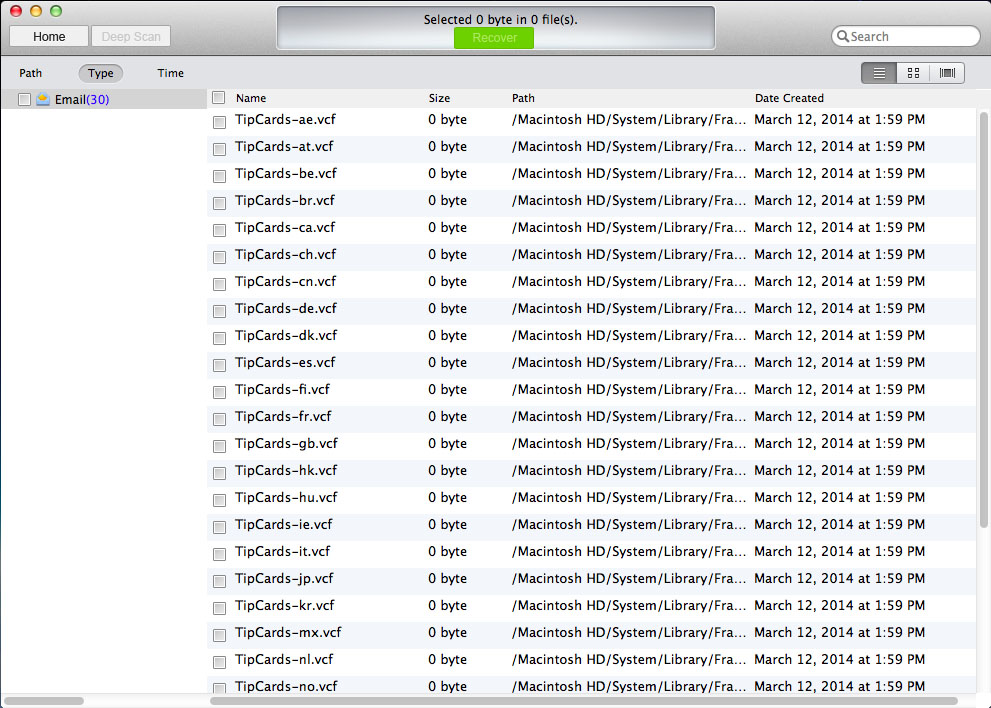Close the window with red button
This screenshot has height=708, width=991.
pyautogui.click(x=16, y=11)
